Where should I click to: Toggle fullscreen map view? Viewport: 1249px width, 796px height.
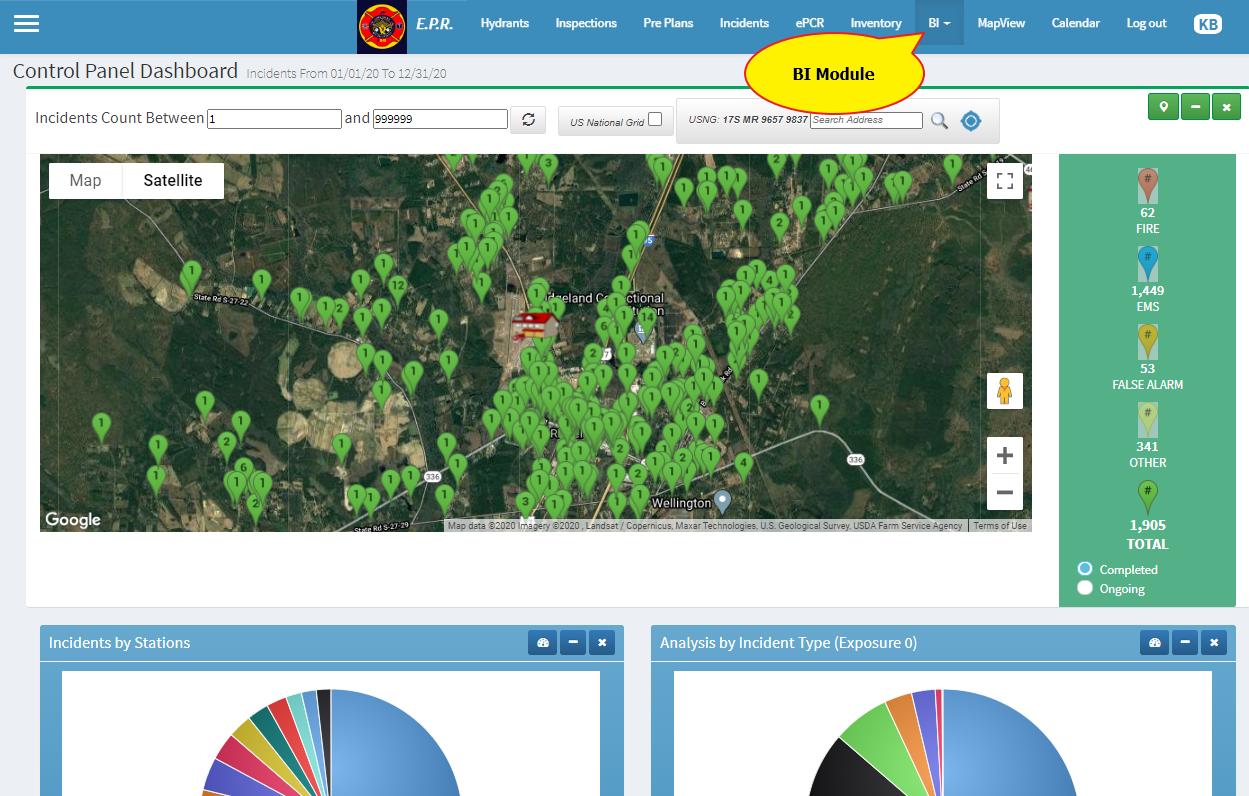coord(1005,181)
